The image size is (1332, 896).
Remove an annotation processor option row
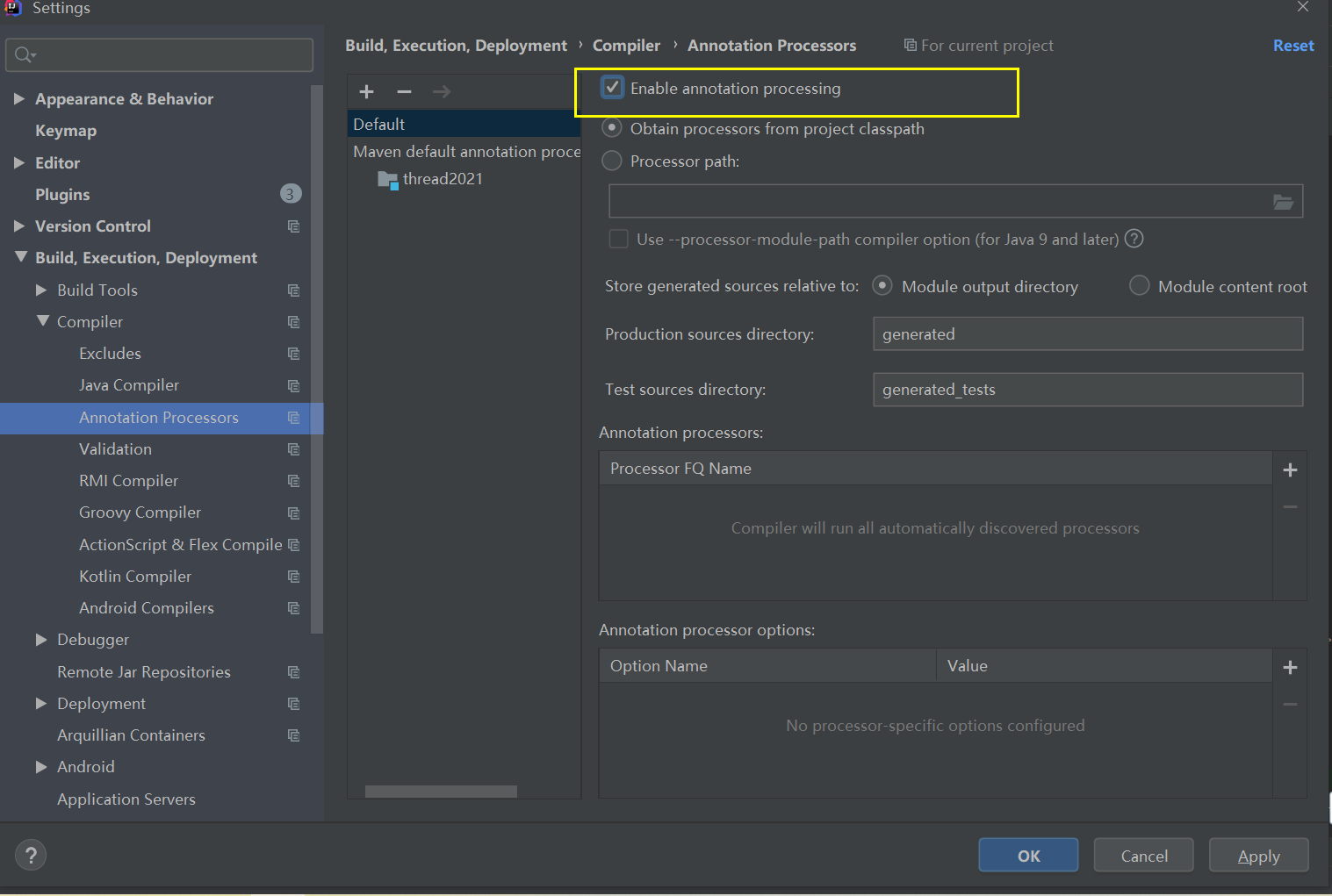click(x=1290, y=705)
